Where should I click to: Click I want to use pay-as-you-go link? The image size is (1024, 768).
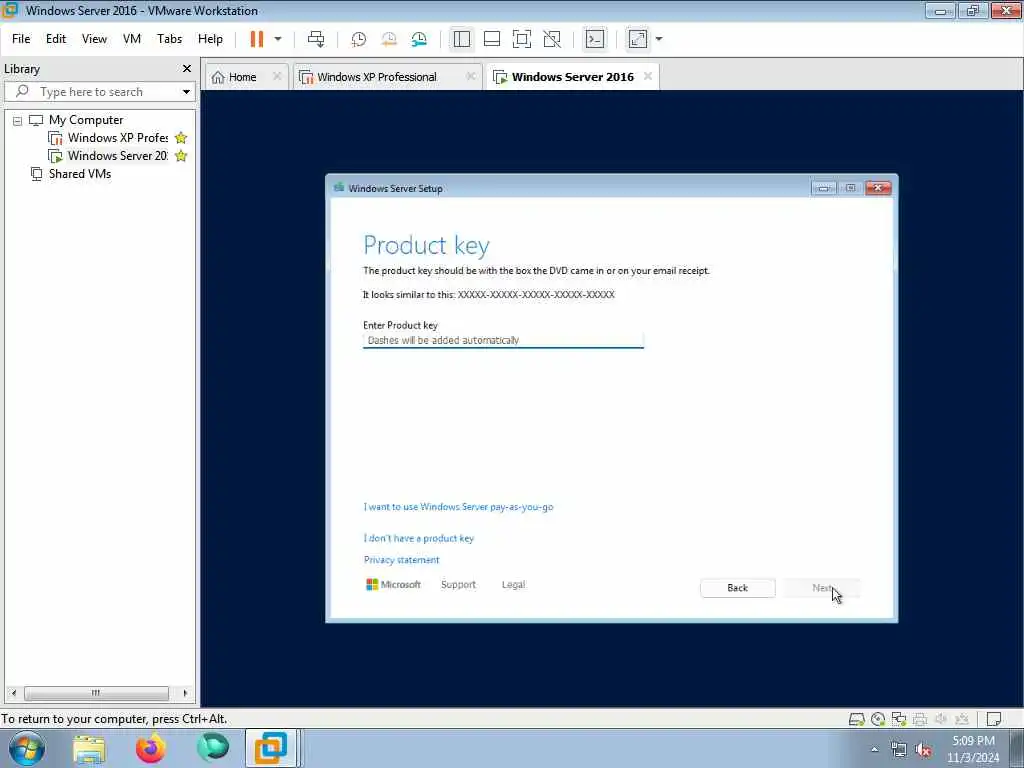[x=458, y=507]
